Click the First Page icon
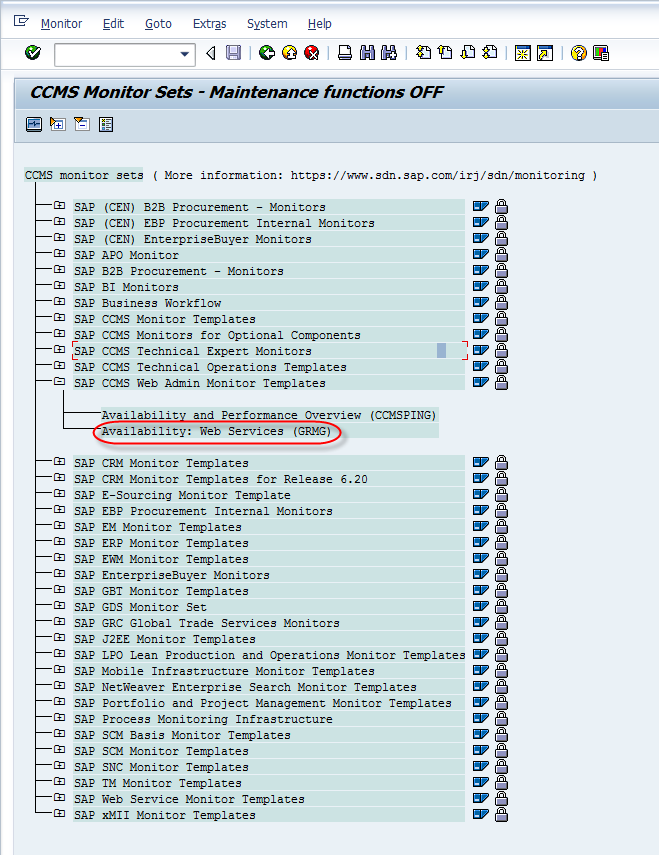 coord(424,53)
